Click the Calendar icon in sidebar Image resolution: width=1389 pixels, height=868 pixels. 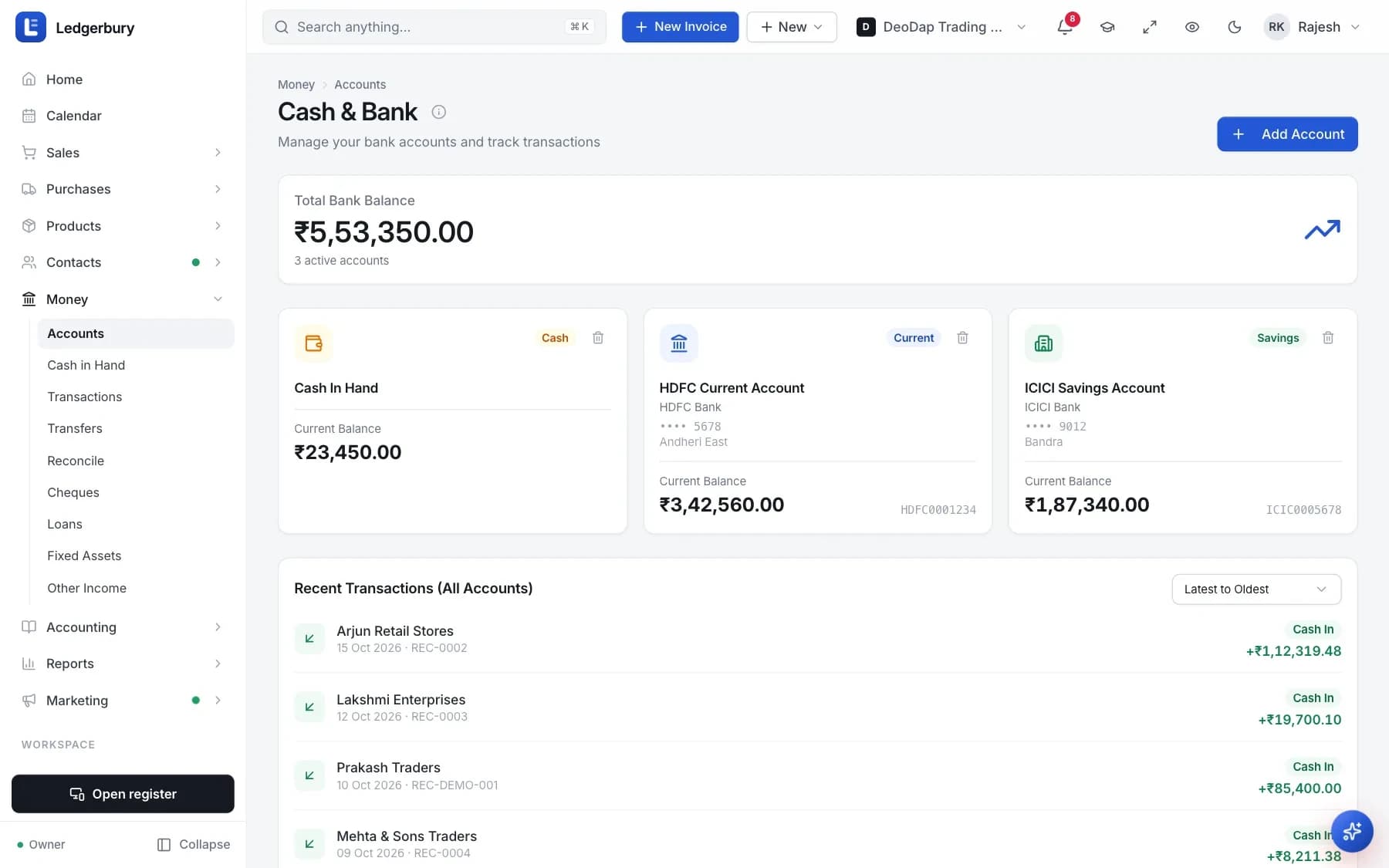click(29, 116)
